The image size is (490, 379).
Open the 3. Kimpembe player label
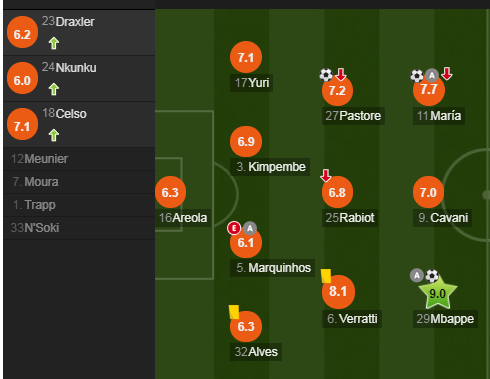click(x=270, y=167)
